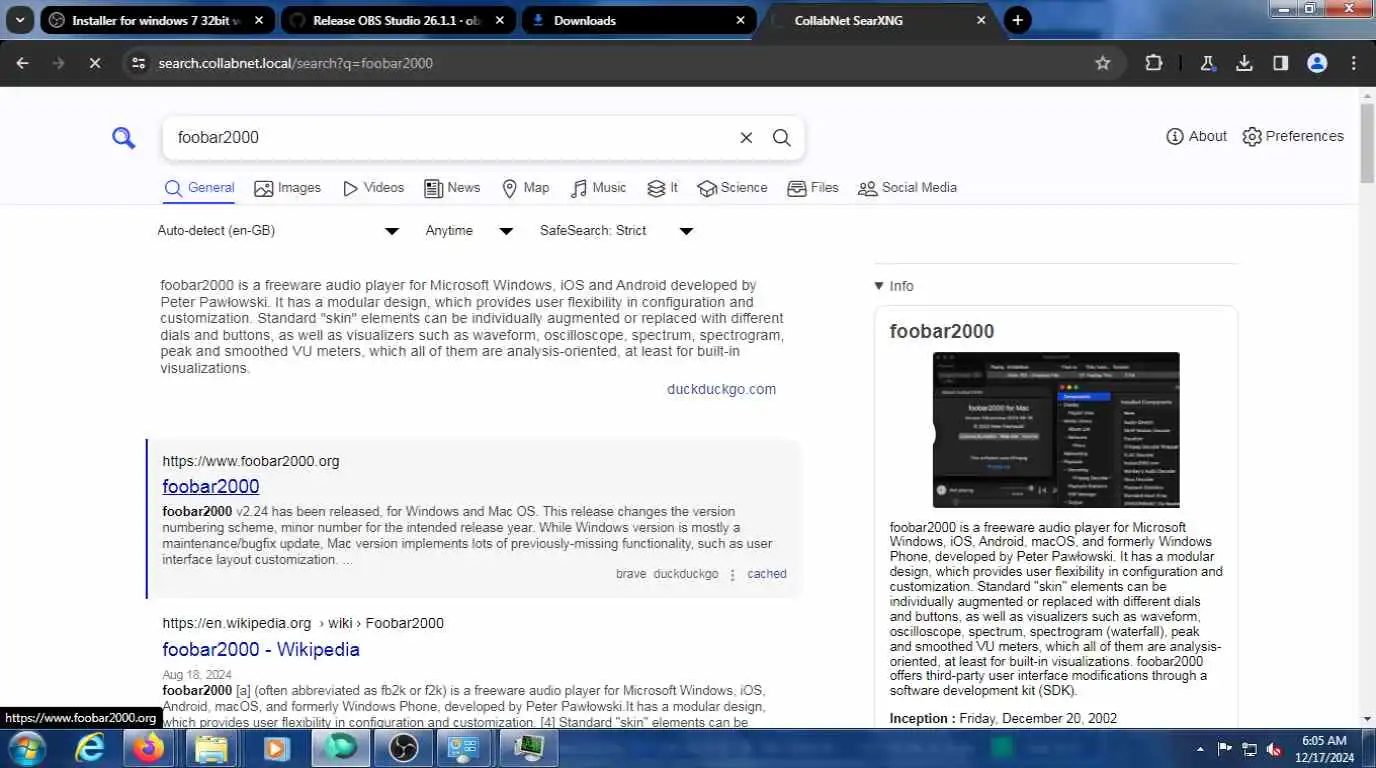The width and height of the screenshot is (1376, 768).
Task: Click the foobar2000 infobox screenshot thumbnail
Action: pos(1056,430)
